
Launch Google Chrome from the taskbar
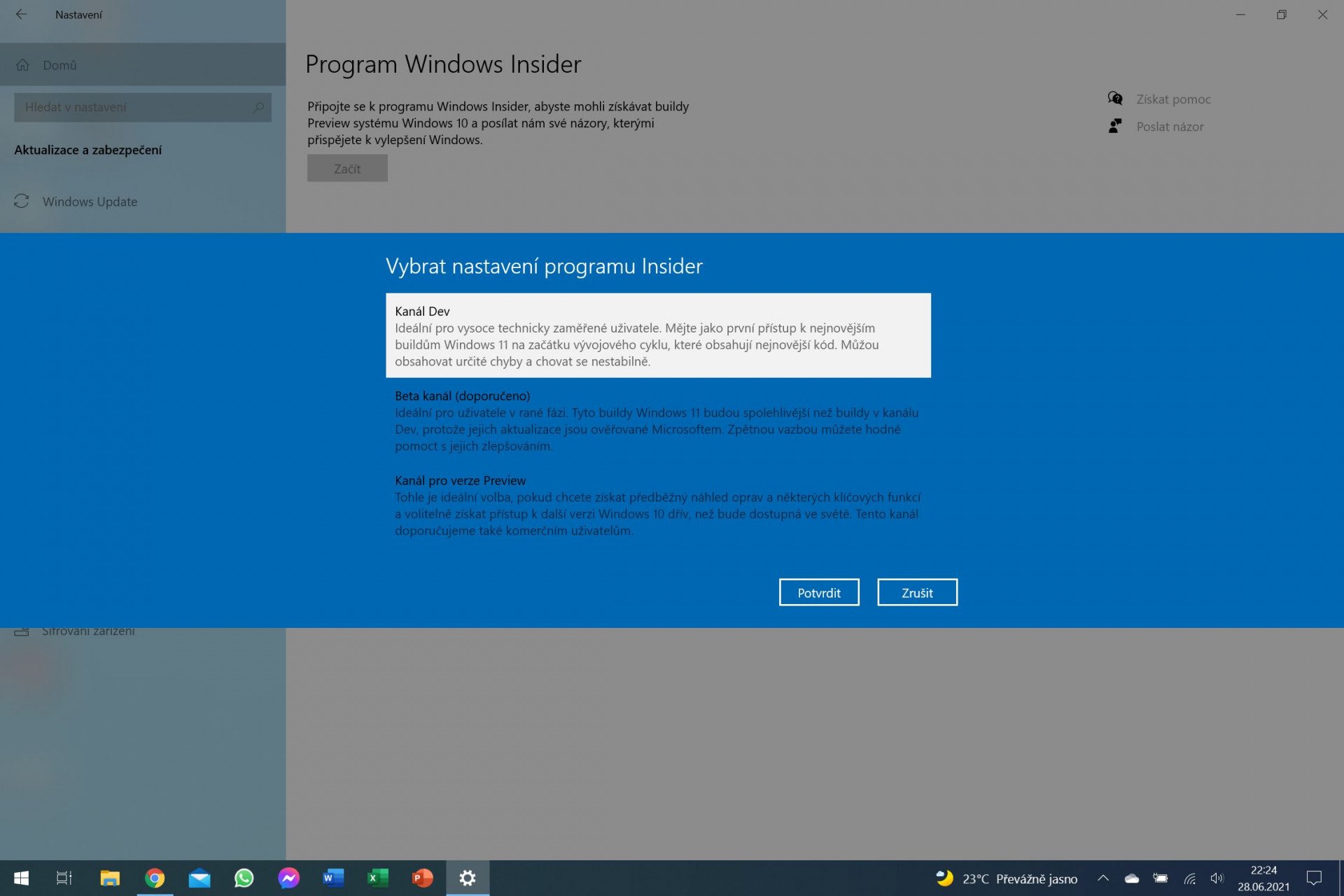point(155,878)
